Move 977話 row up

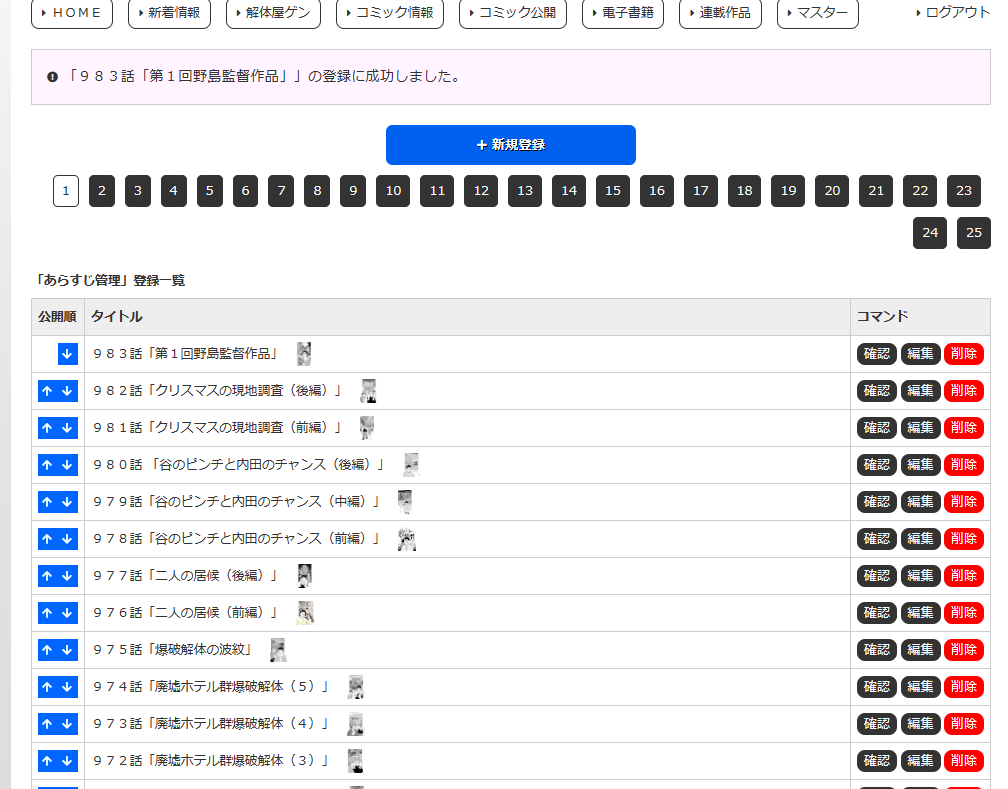pyautogui.click(x=48, y=576)
